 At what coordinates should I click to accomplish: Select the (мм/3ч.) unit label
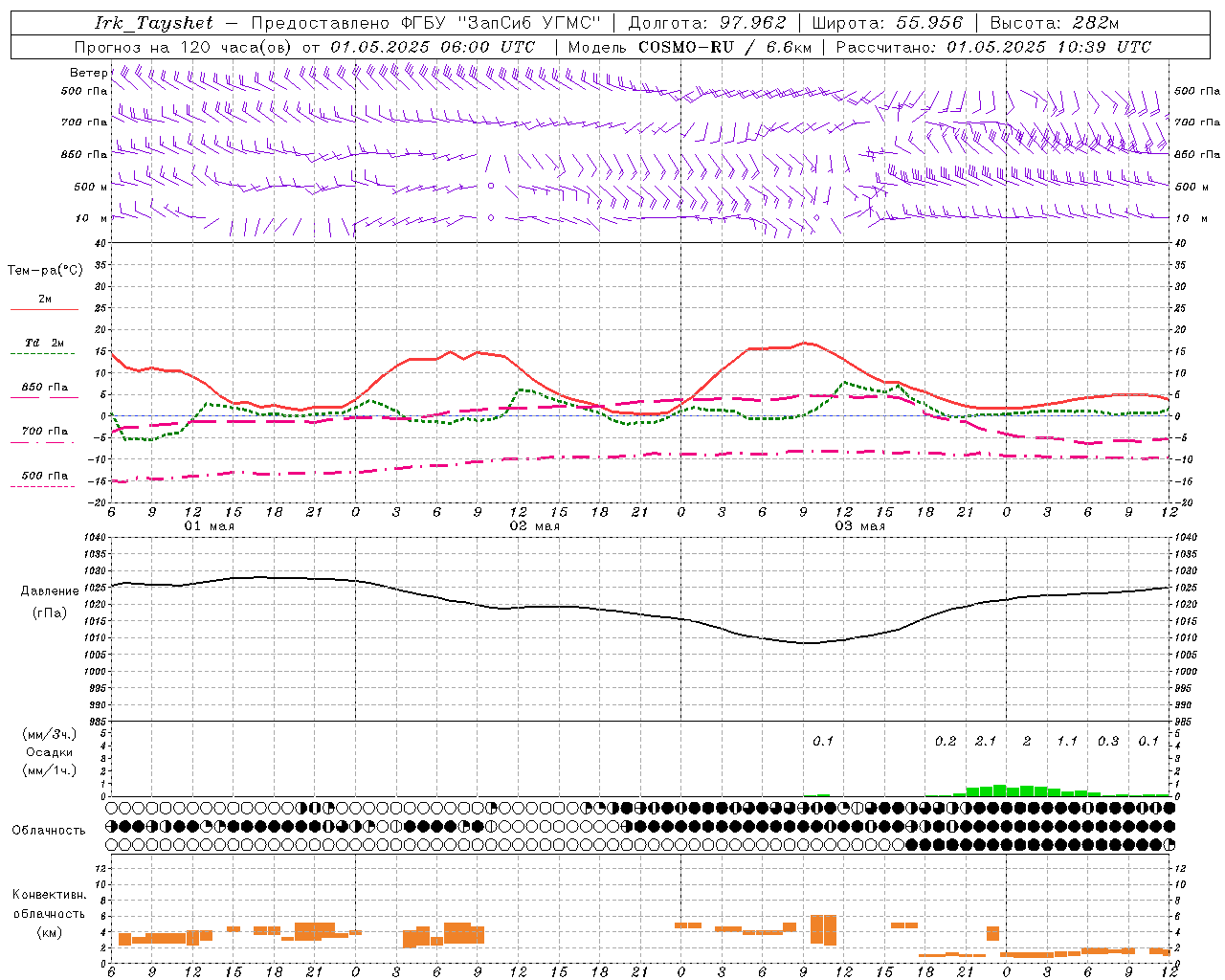[x=50, y=734]
